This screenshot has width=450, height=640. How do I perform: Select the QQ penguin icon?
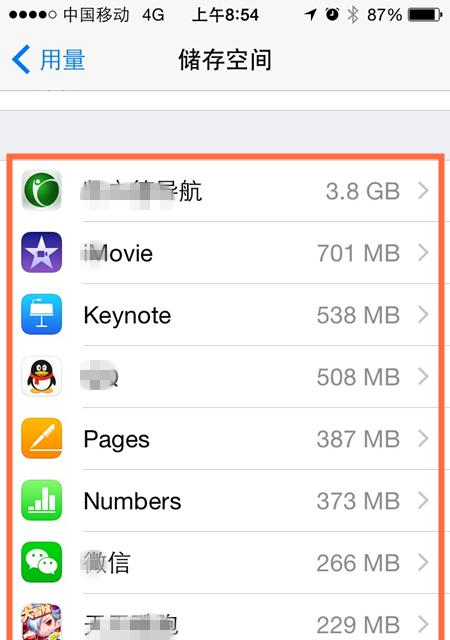coord(42,376)
